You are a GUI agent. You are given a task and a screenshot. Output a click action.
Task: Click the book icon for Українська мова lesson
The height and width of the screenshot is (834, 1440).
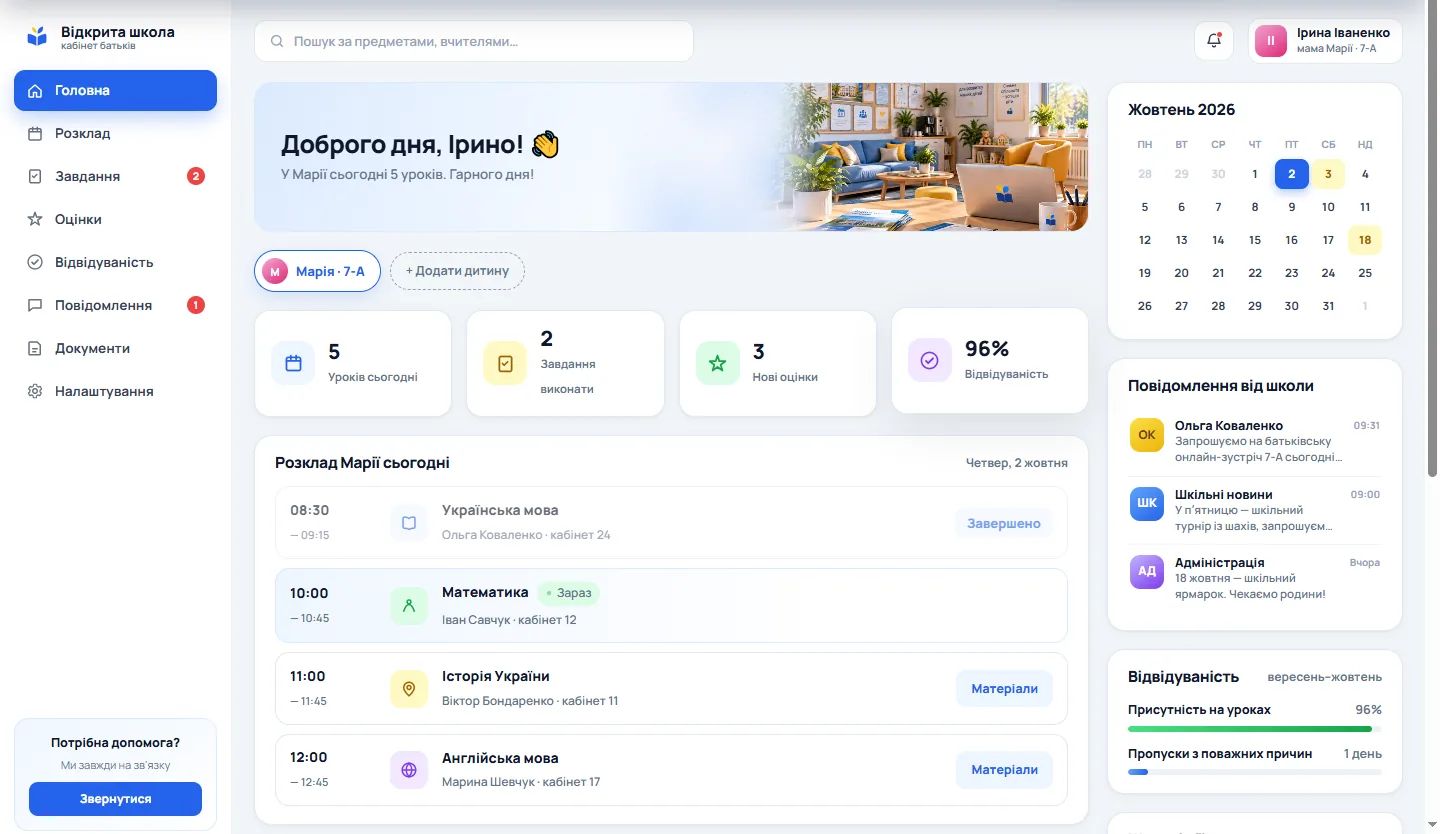408,522
